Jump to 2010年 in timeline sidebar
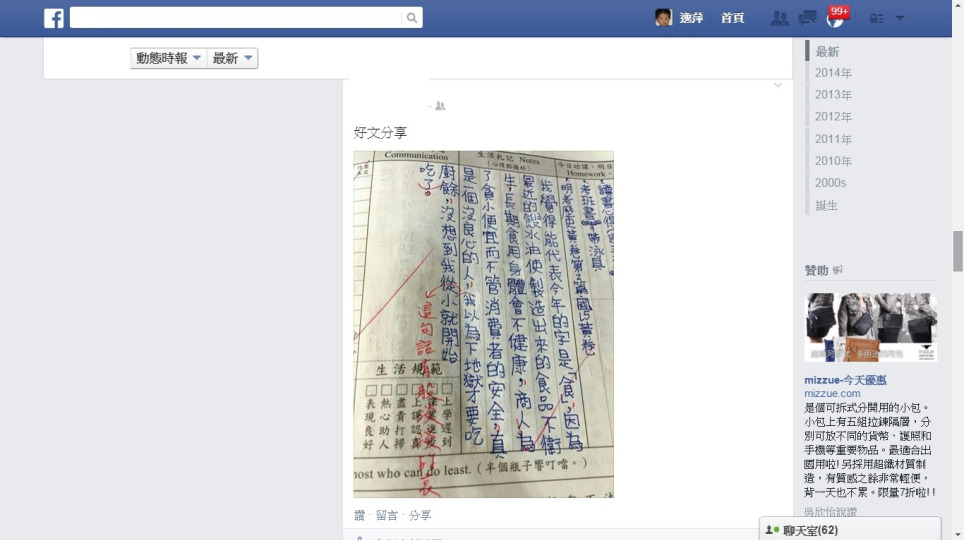 [833, 161]
